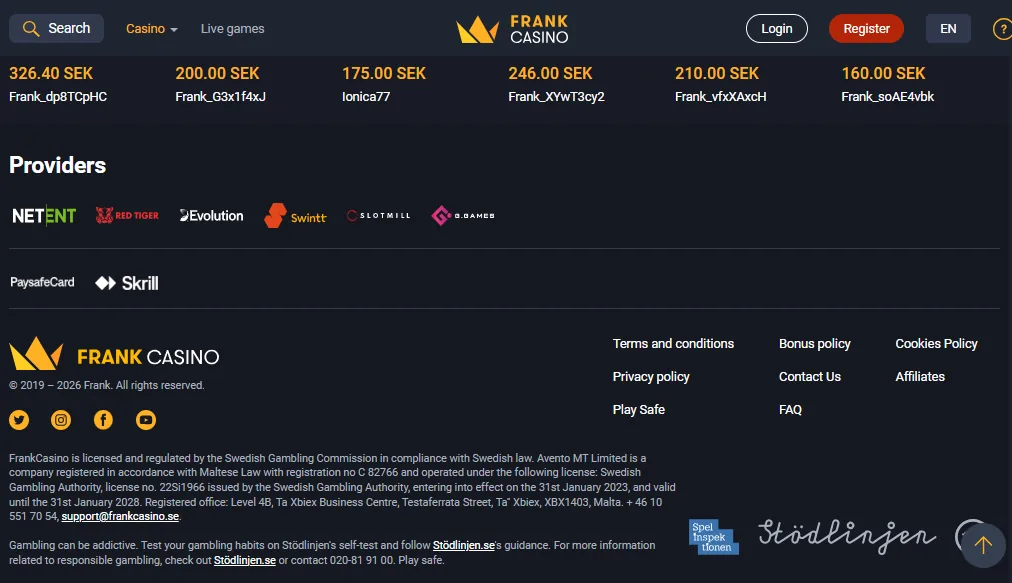Click the Providers heading
The image size is (1012, 583).
pyautogui.click(x=57, y=165)
